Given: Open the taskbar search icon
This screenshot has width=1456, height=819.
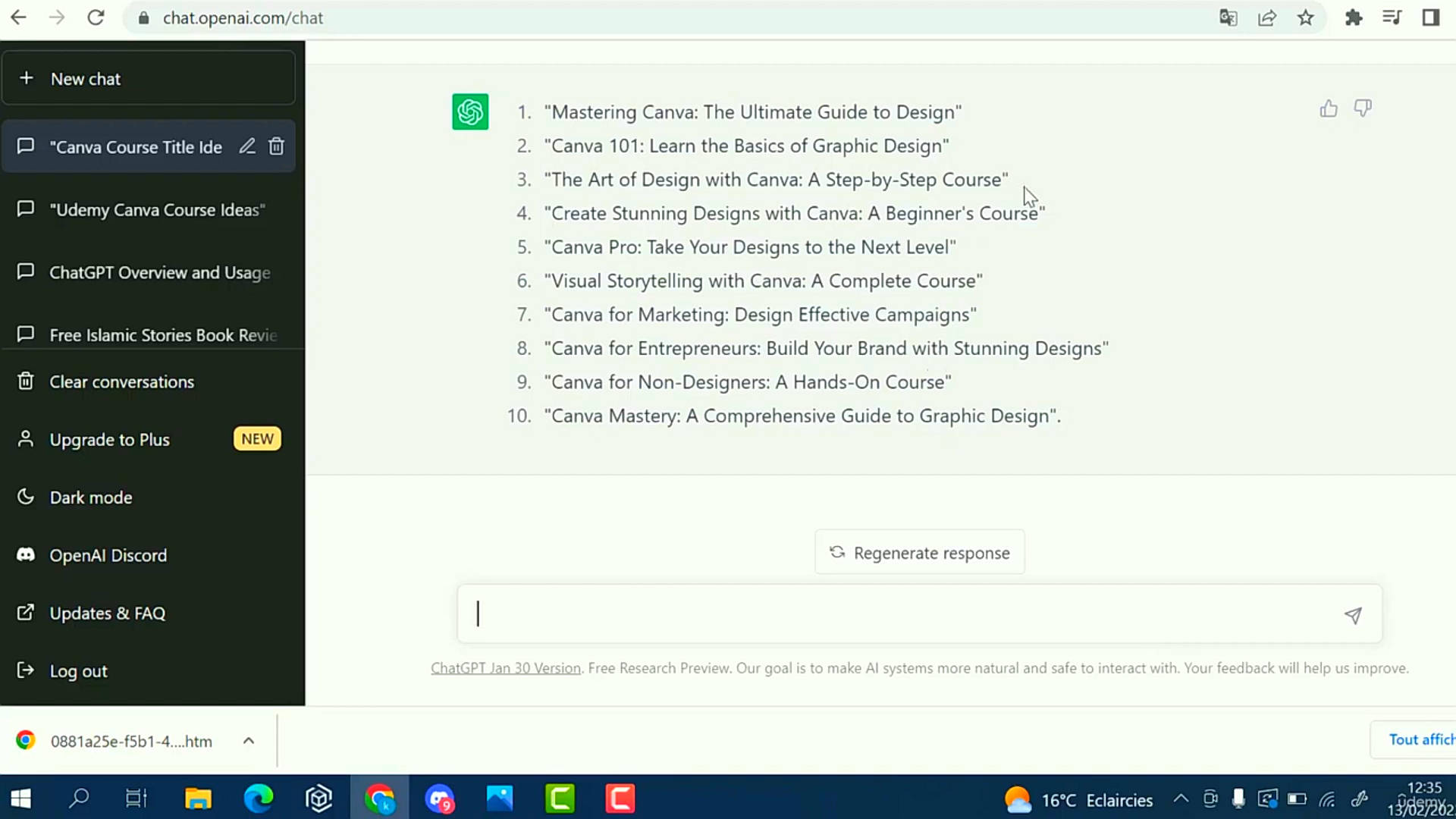Looking at the screenshot, I should (79, 799).
